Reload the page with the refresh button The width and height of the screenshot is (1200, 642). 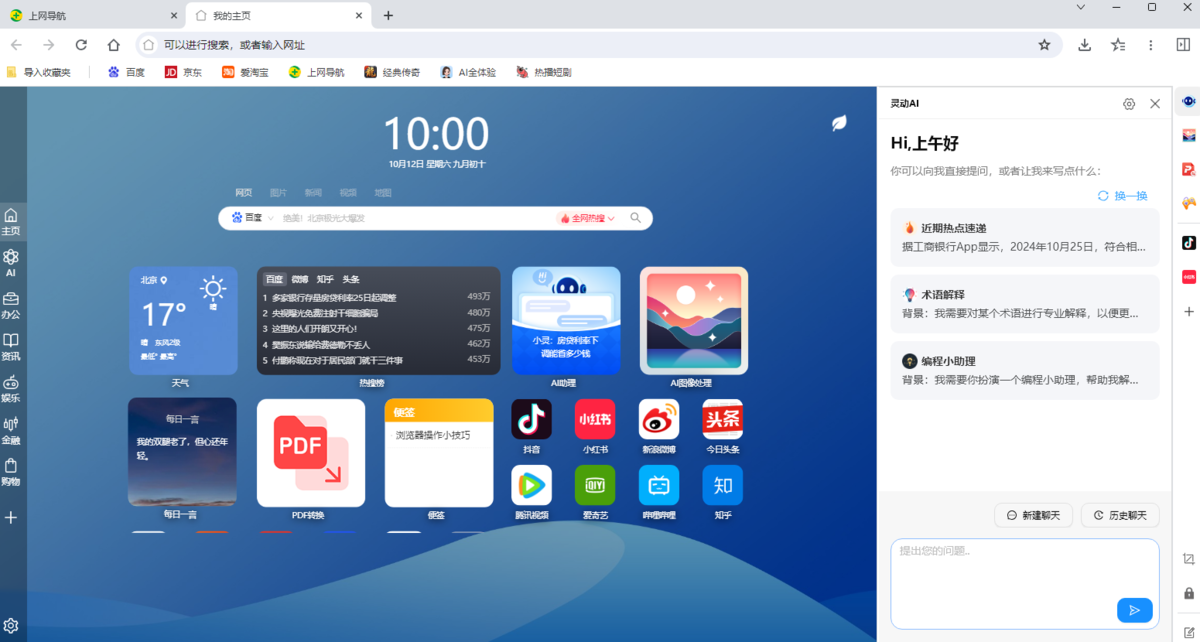tap(81, 45)
